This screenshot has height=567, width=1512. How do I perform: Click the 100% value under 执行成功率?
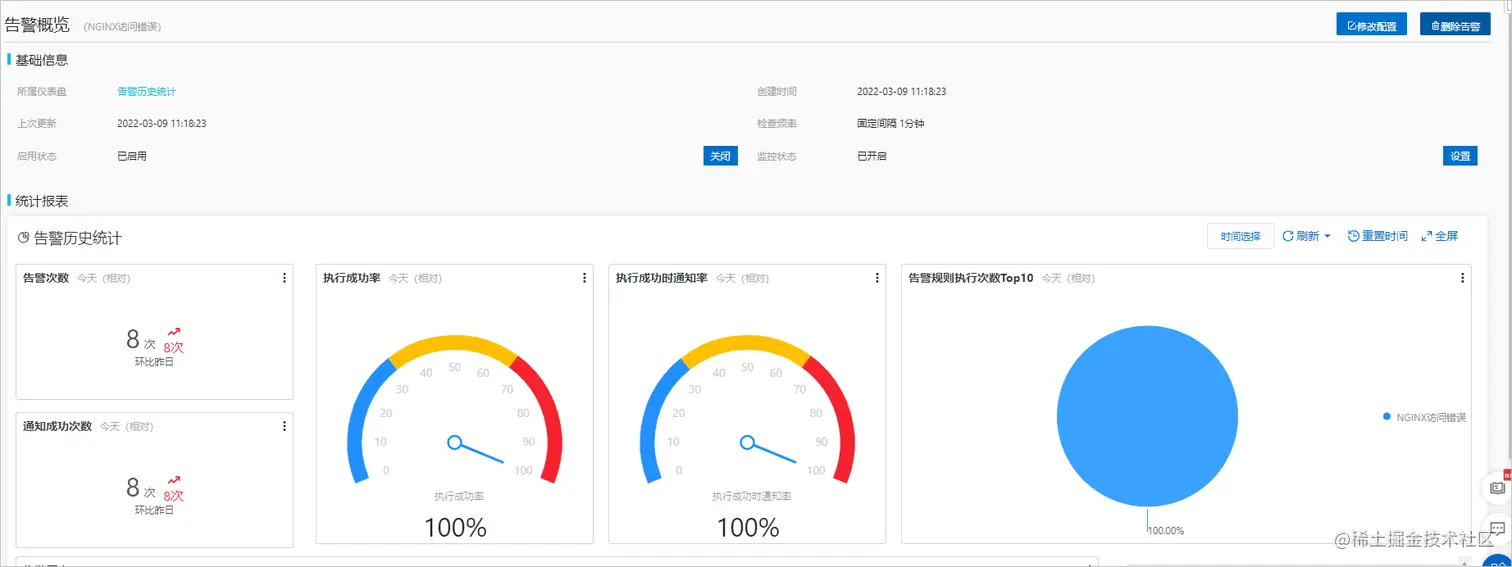455,527
